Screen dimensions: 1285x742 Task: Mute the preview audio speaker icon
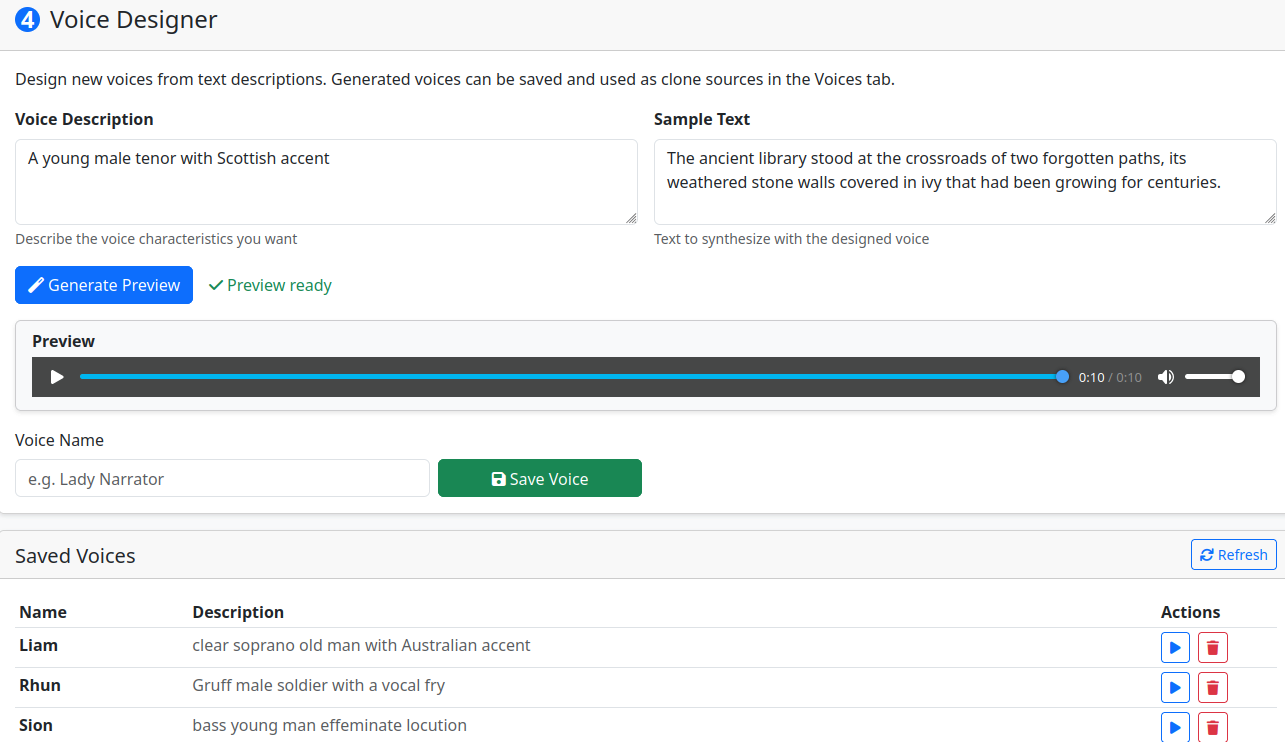(1165, 377)
